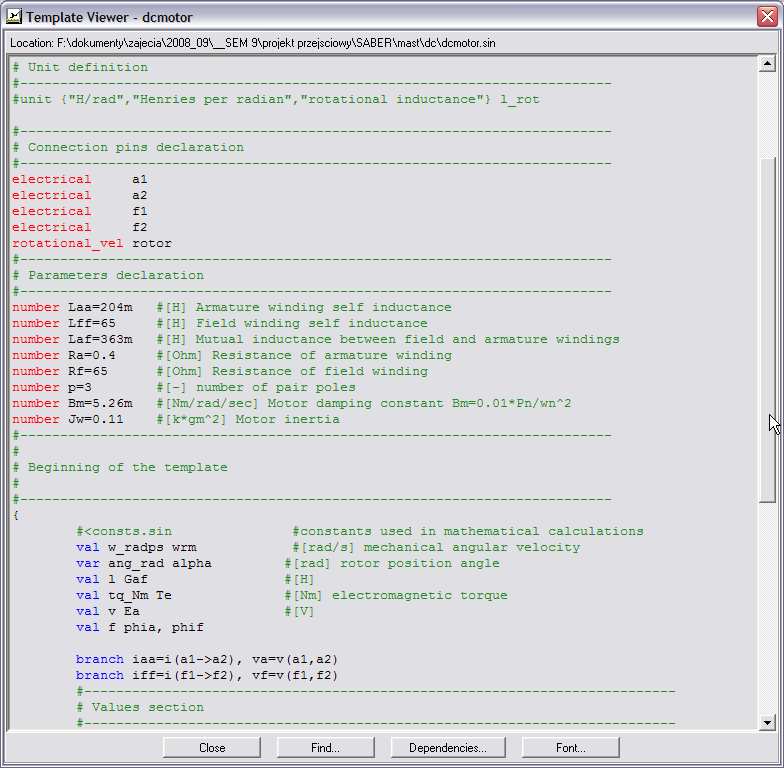The width and height of the screenshot is (784, 768).
Task: Open the Font... settings
Action: [x=570, y=748]
